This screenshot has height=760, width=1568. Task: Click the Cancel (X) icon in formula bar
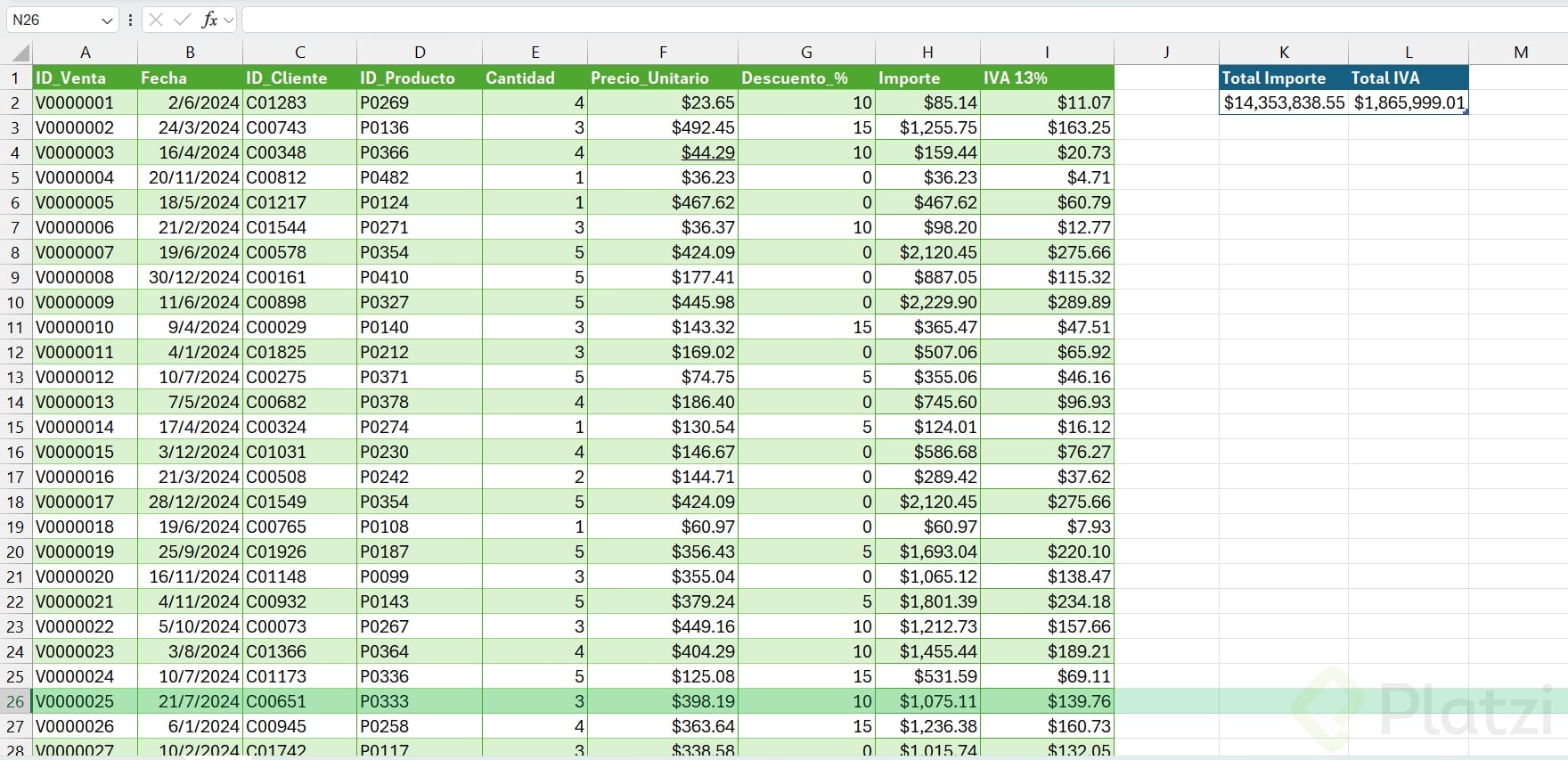coord(156,20)
